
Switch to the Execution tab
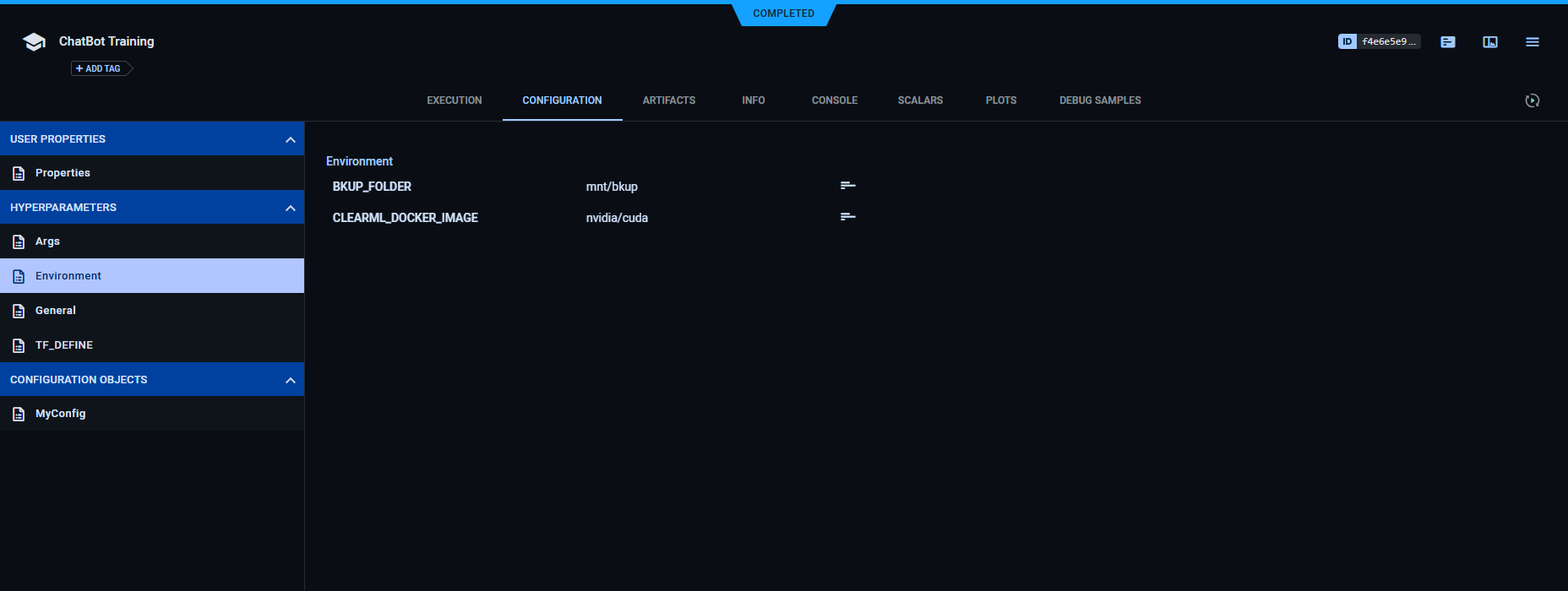(x=454, y=100)
